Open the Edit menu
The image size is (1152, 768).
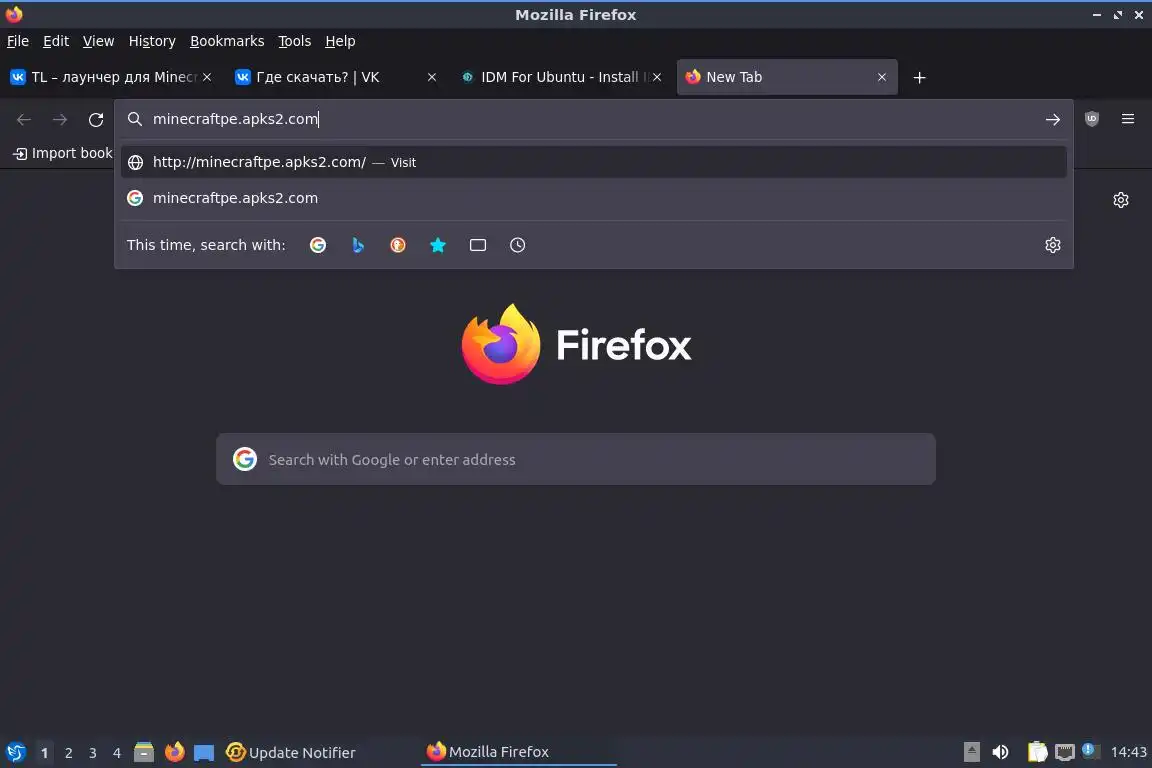56,41
